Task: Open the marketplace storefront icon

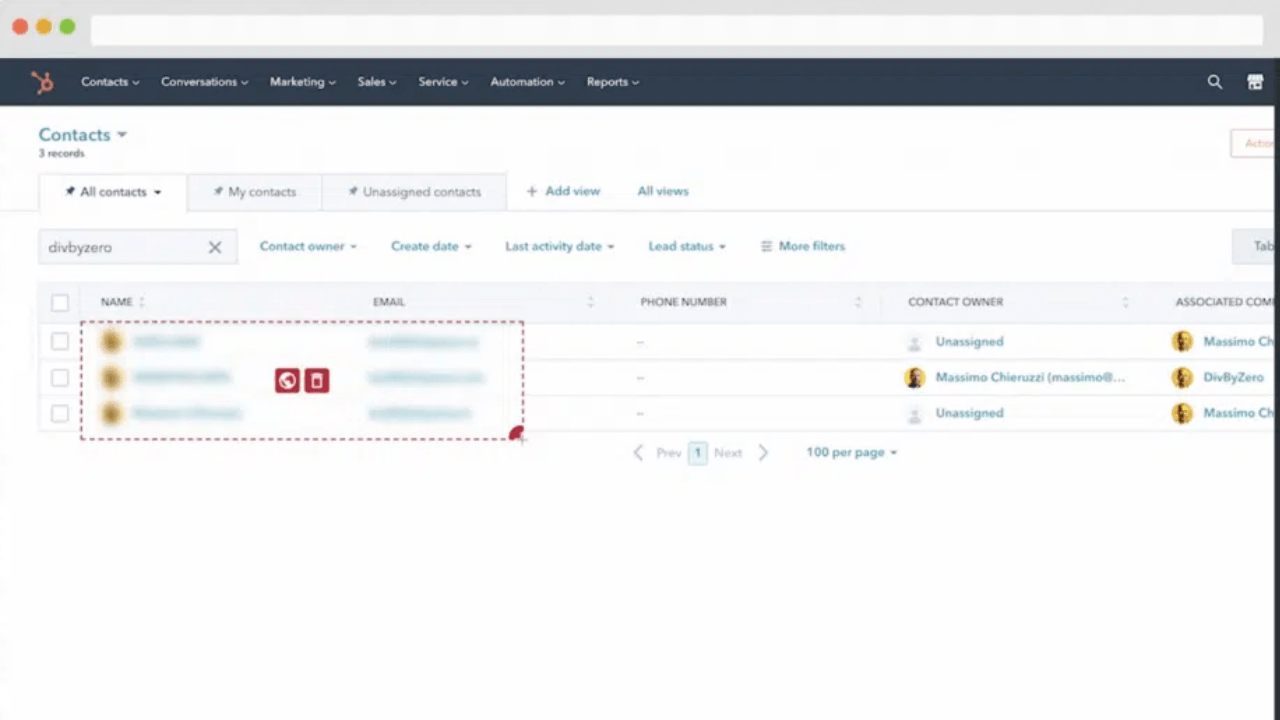Action: tap(1255, 82)
